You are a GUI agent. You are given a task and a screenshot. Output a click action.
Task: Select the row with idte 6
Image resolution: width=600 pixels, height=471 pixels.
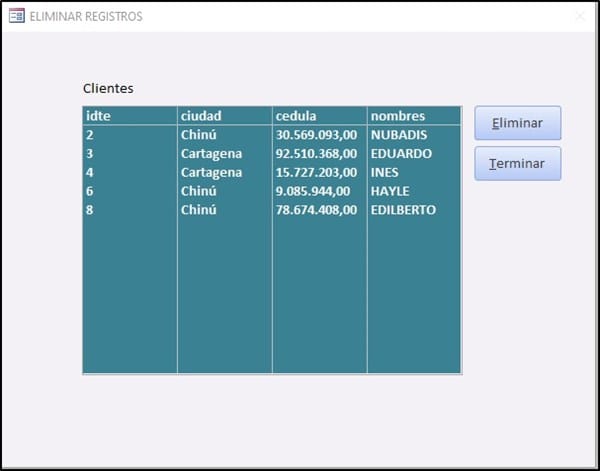272,191
